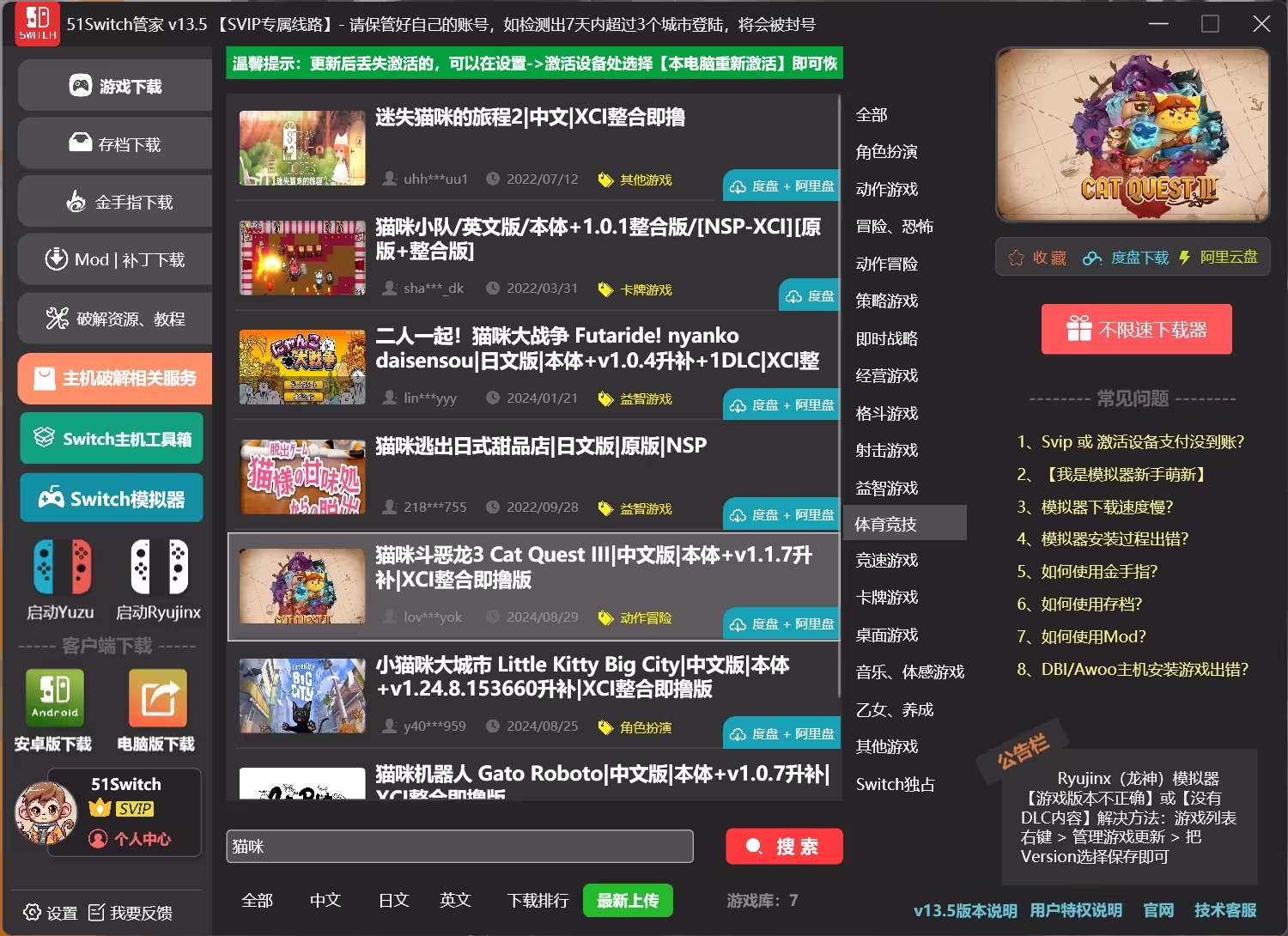
Task: Open Little Kitty Big City thumbnail
Action: click(302, 696)
